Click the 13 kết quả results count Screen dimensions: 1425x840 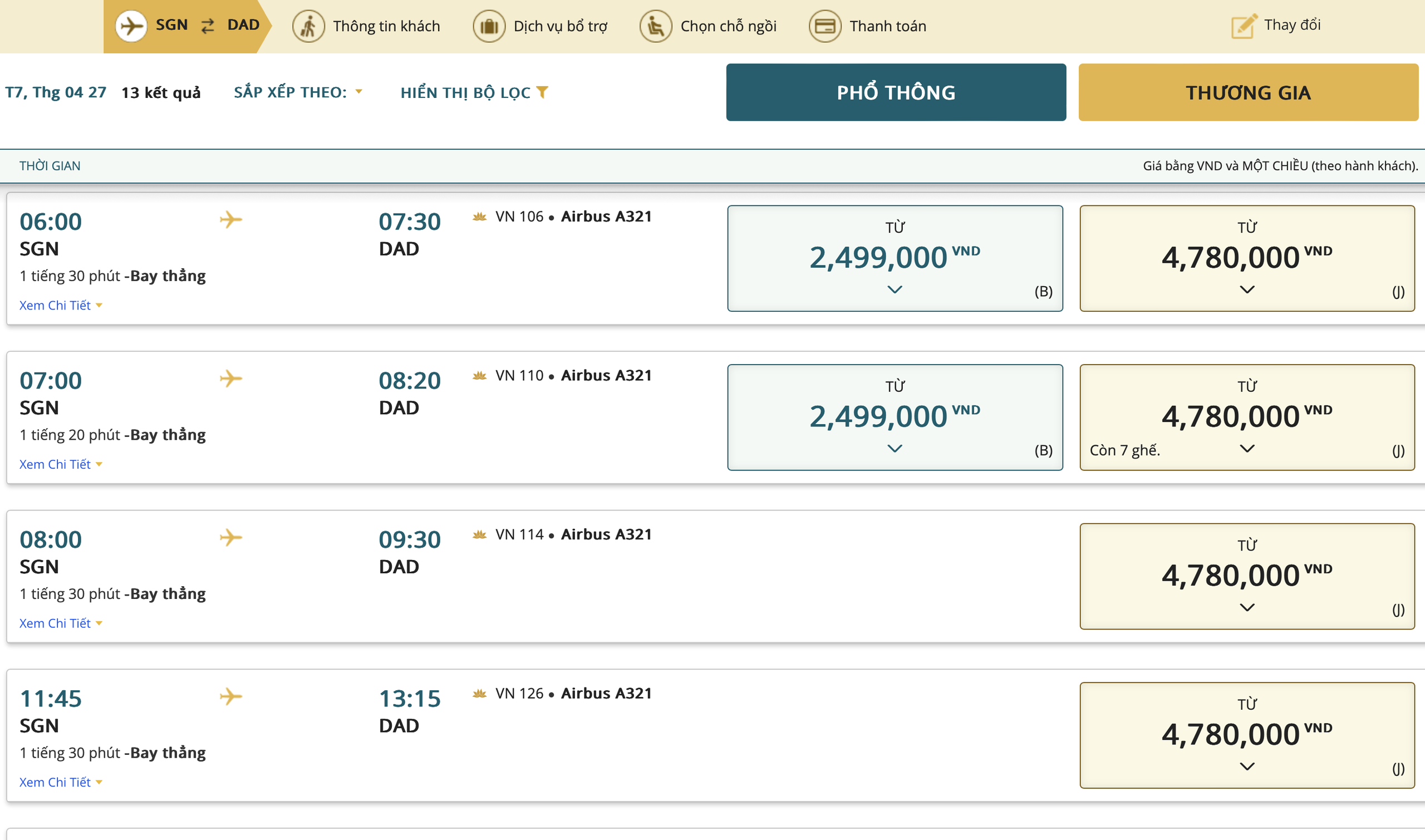point(161,92)
